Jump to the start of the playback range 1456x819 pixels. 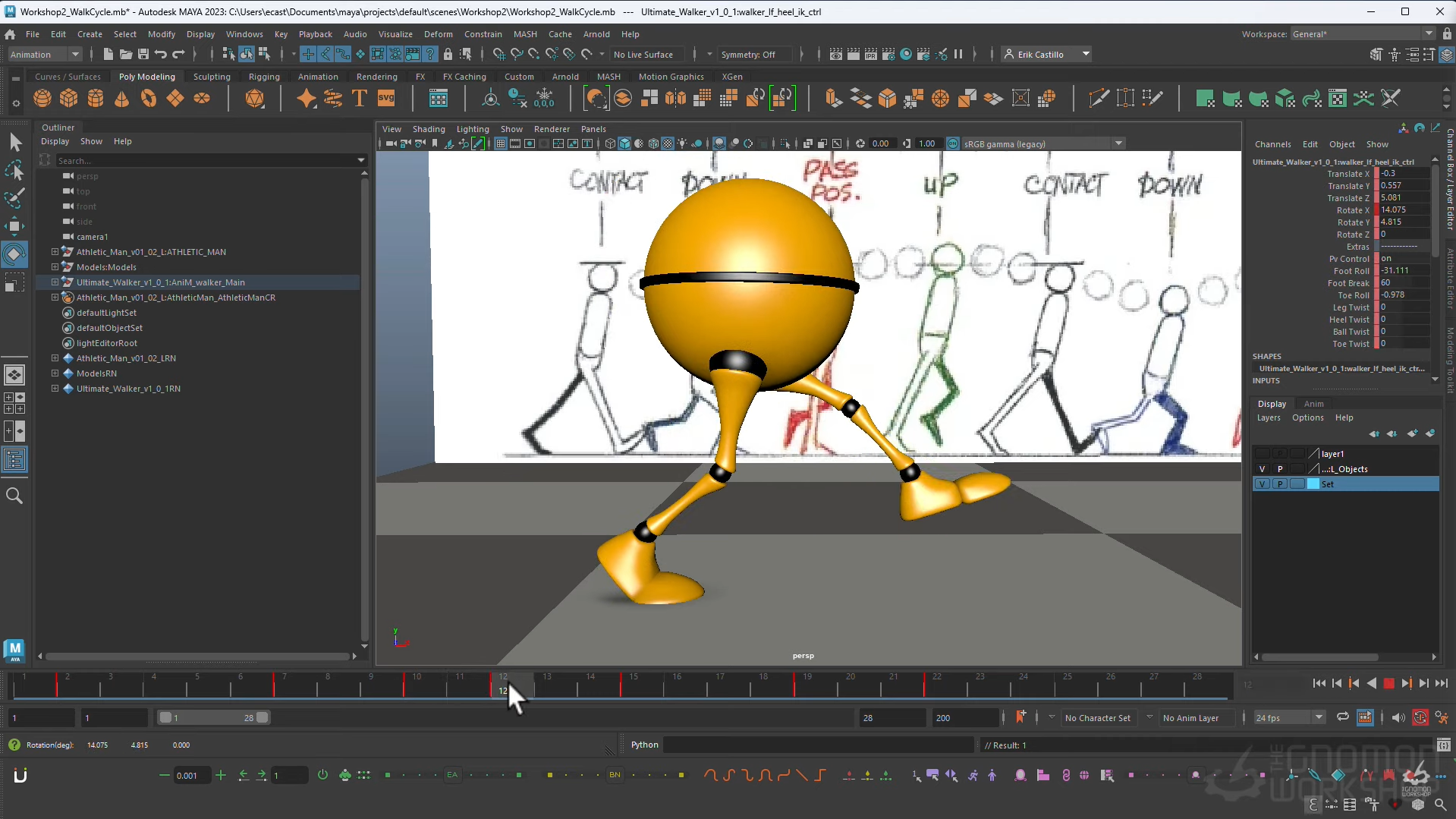tap(1319, 684)
